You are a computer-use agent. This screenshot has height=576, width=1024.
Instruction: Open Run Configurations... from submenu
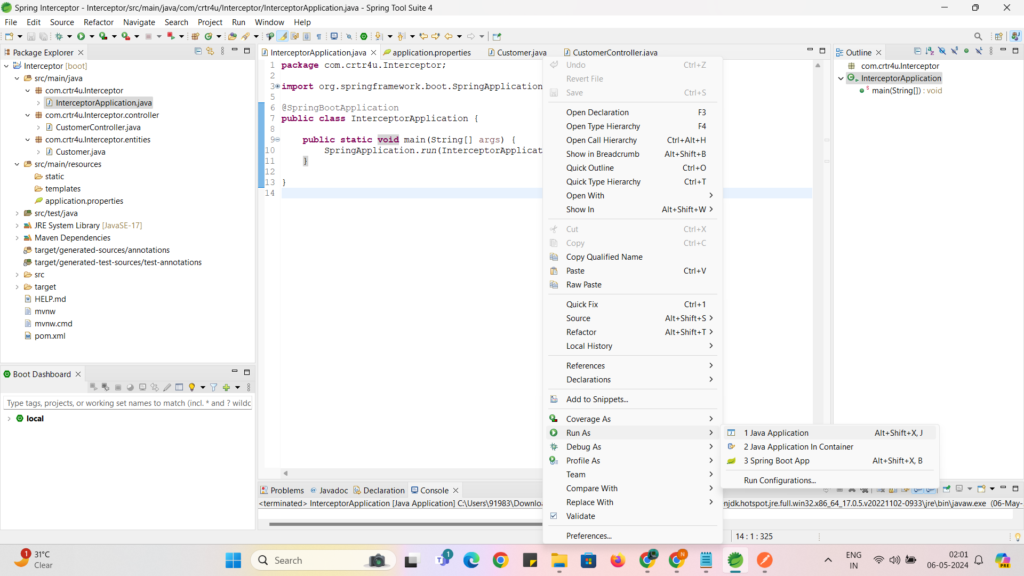(830, 481)
